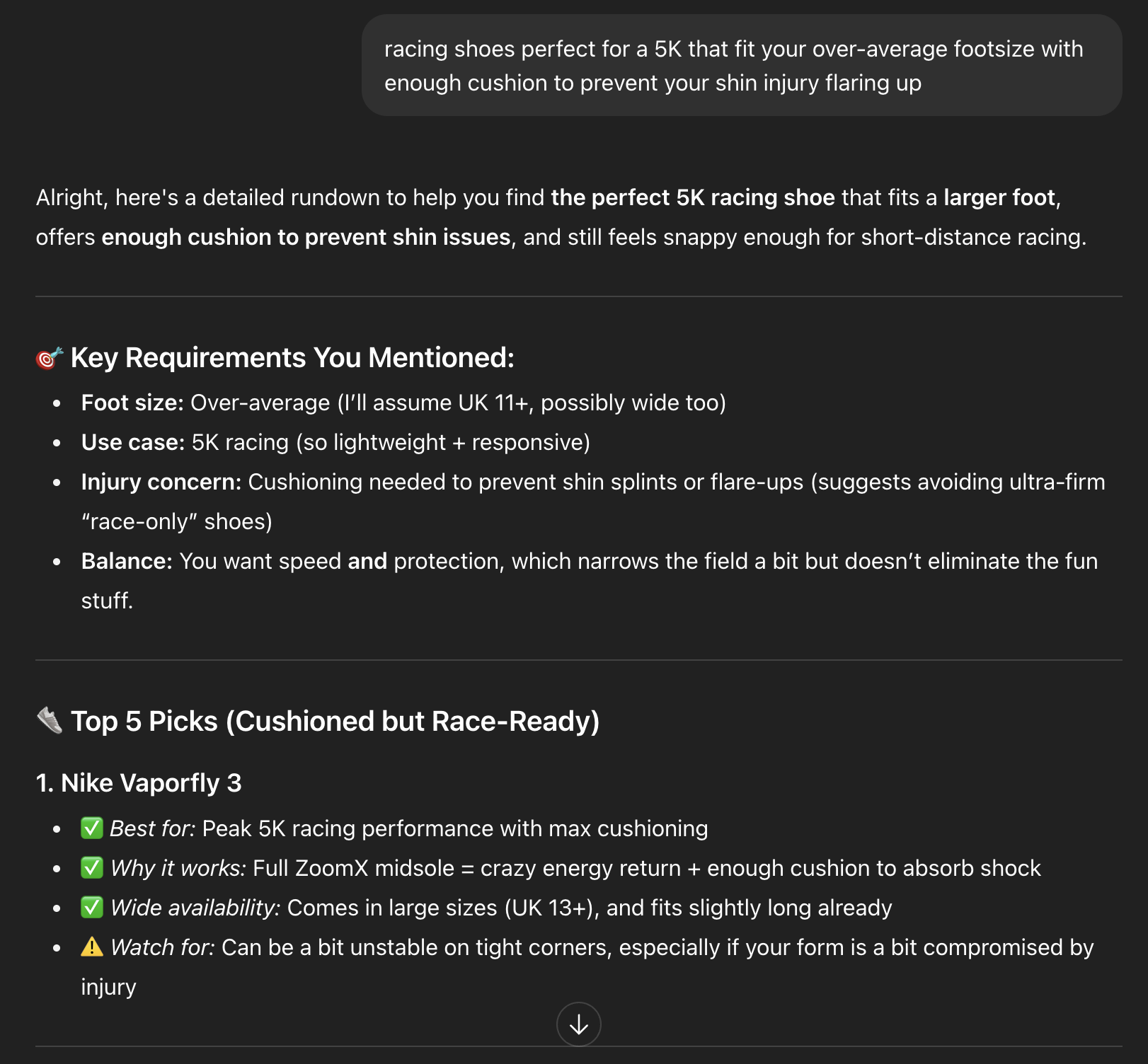Screen dimensions: 1148x1064
Task: Click the italic 'Watch for:' text
Action: tap(163, 947)
